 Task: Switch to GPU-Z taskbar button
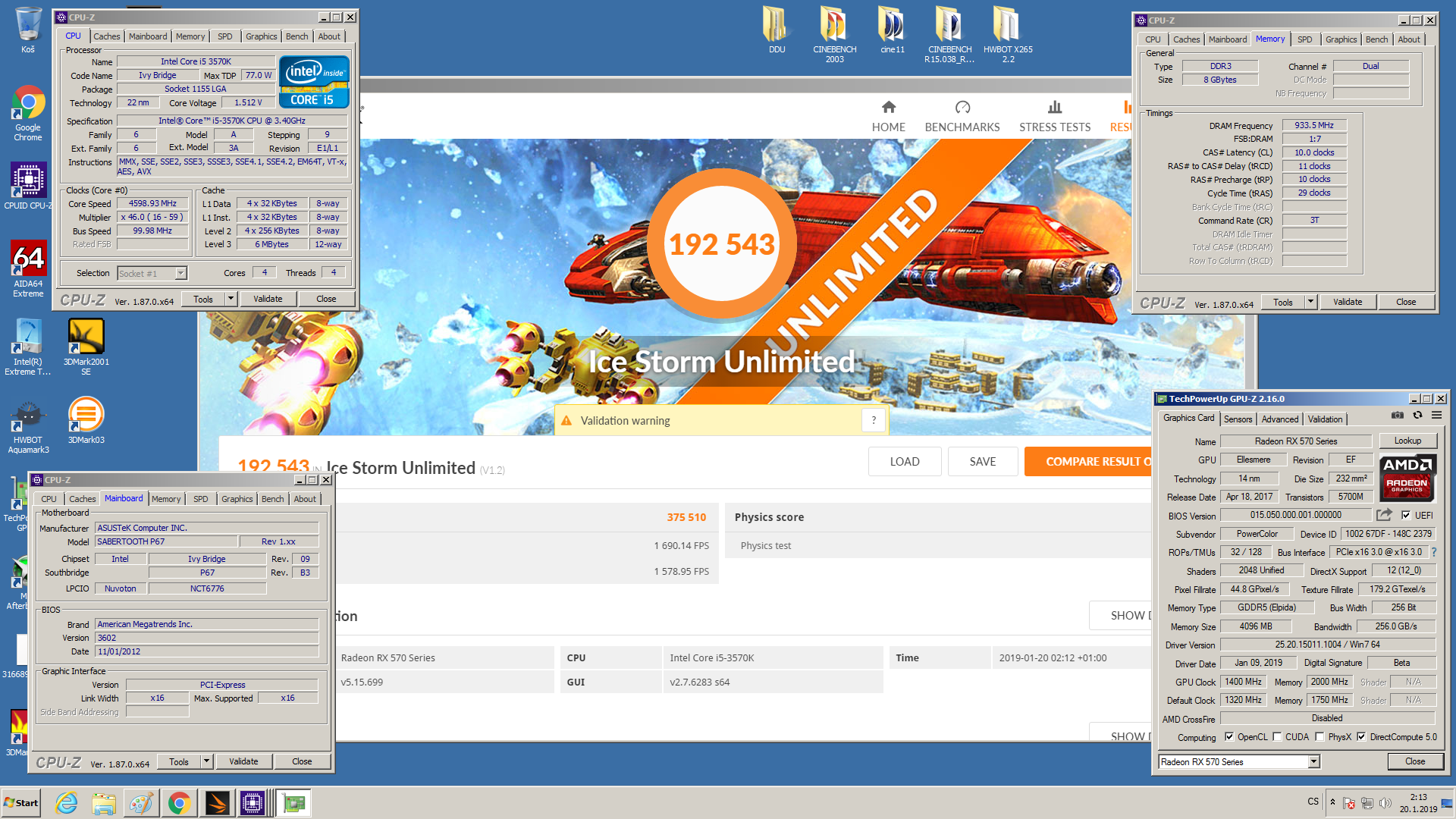click(x=293, y=803)
